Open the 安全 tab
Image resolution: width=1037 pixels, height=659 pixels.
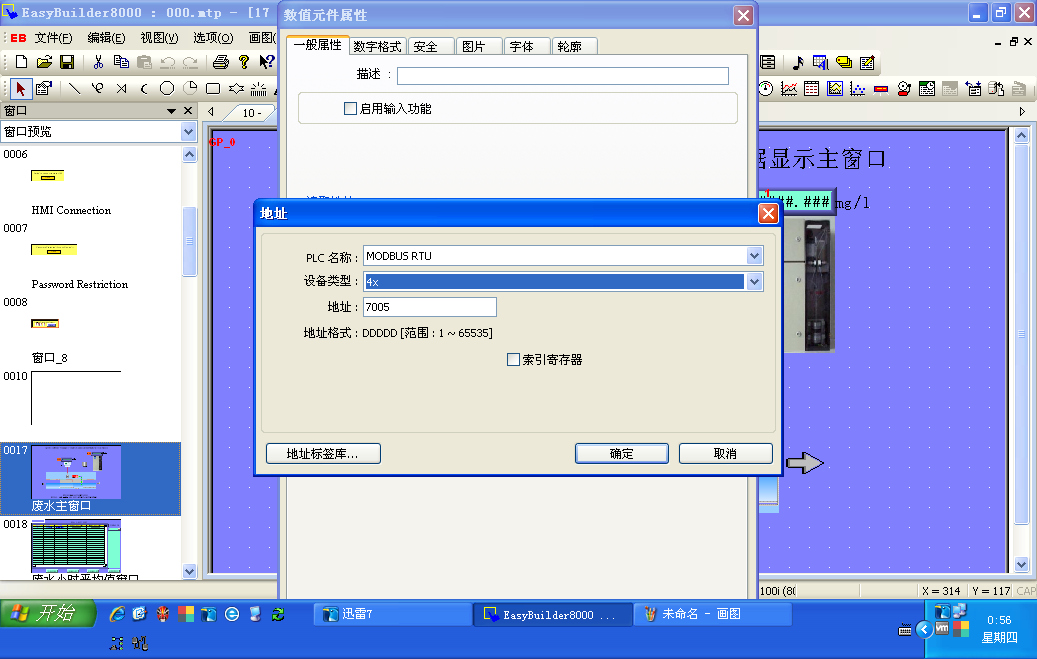pos(425,46)
